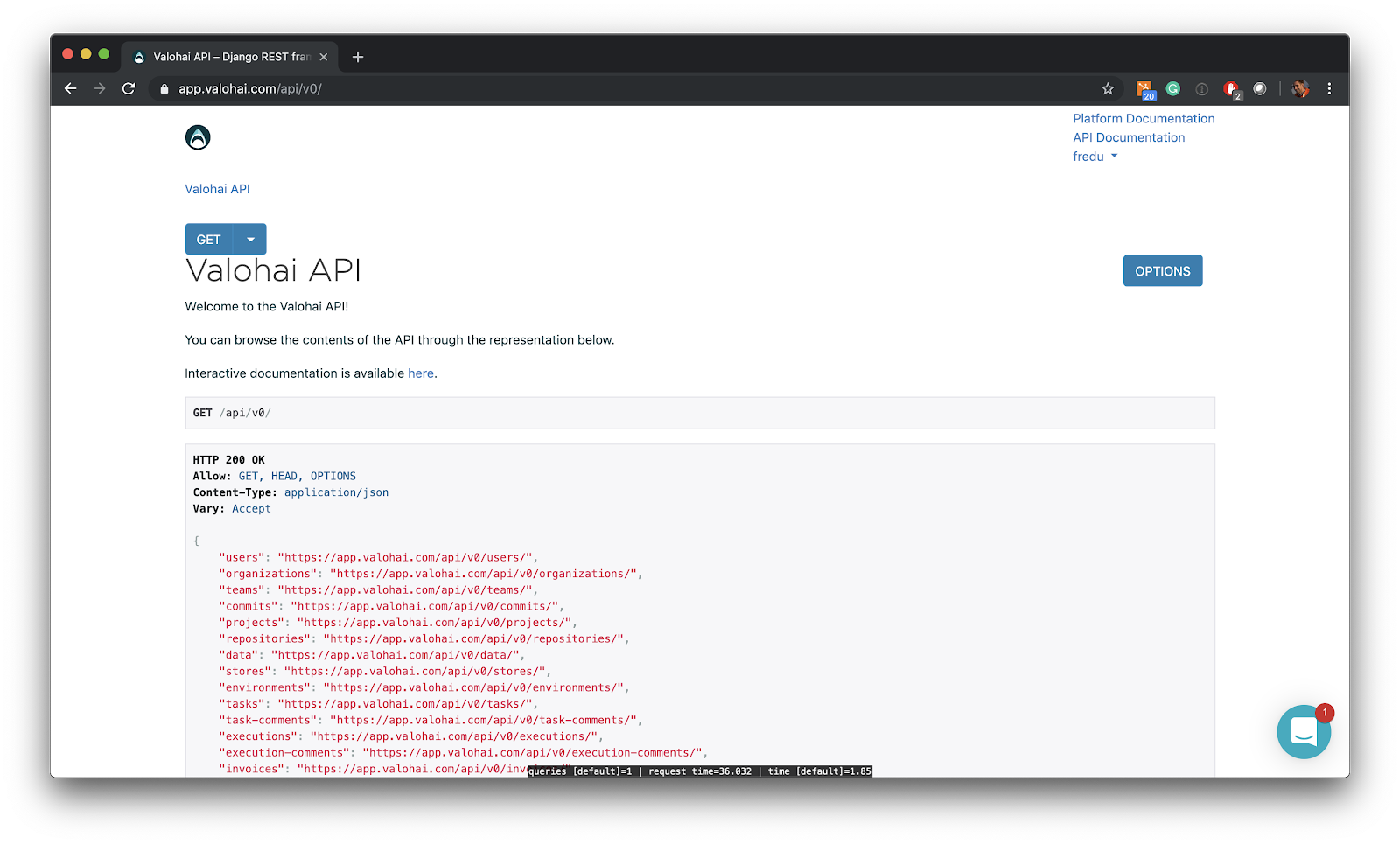Screen dimensions: 1400x844
Task: Bookmark this page with the star icon
Action: pos(1108,88)
